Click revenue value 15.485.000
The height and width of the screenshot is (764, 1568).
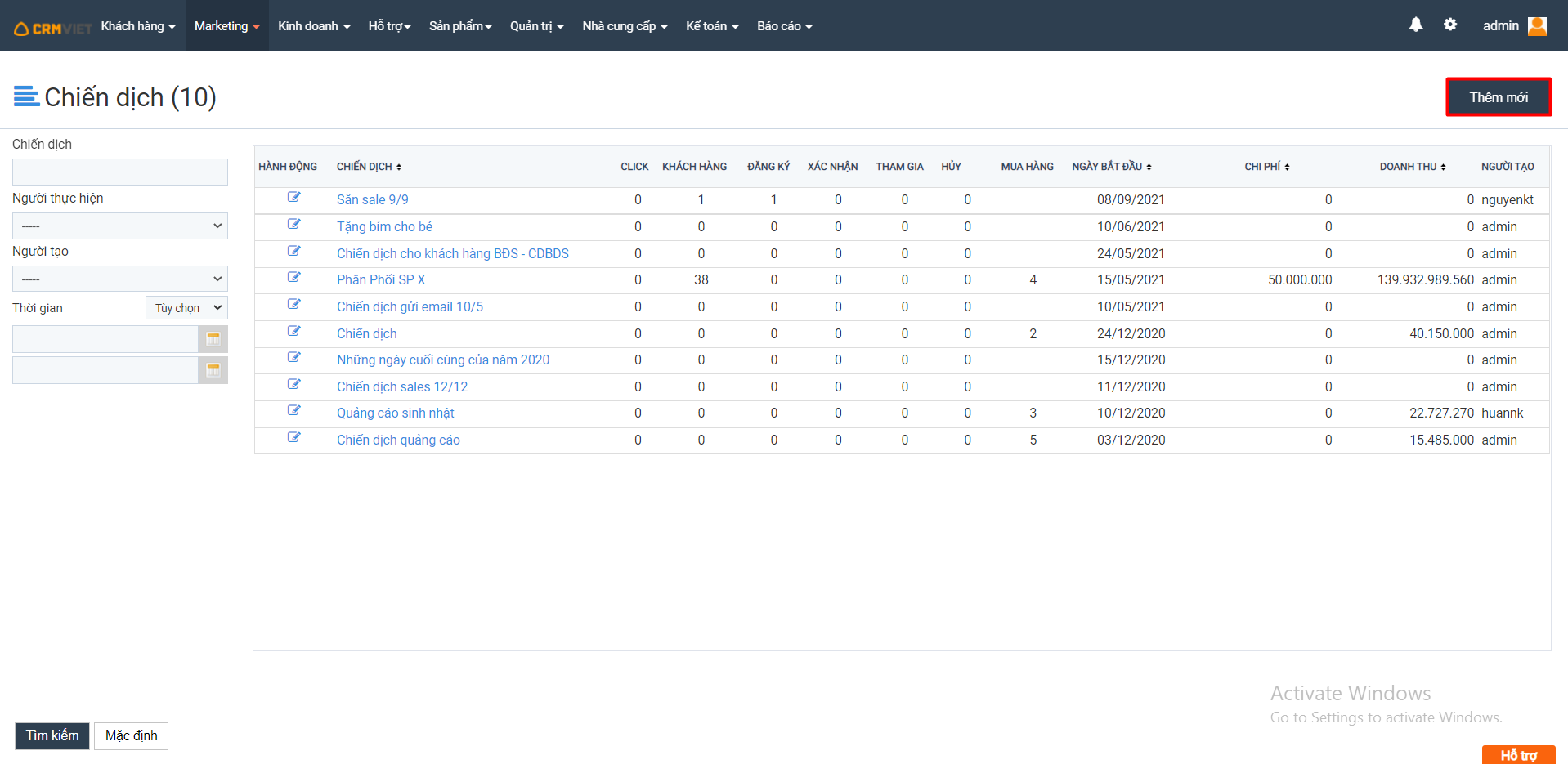pos(1442,440)
